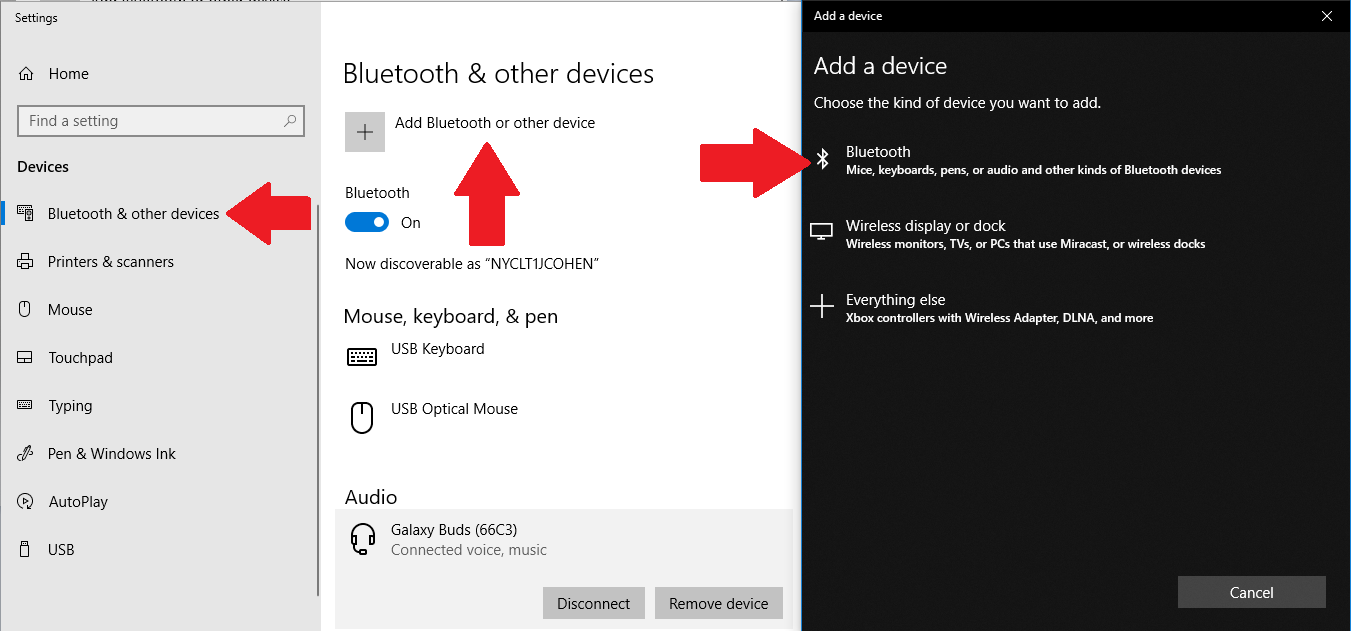Cancel the Add a device dialog
This screenshot has width=1351, height=631.
point(1251,592)
